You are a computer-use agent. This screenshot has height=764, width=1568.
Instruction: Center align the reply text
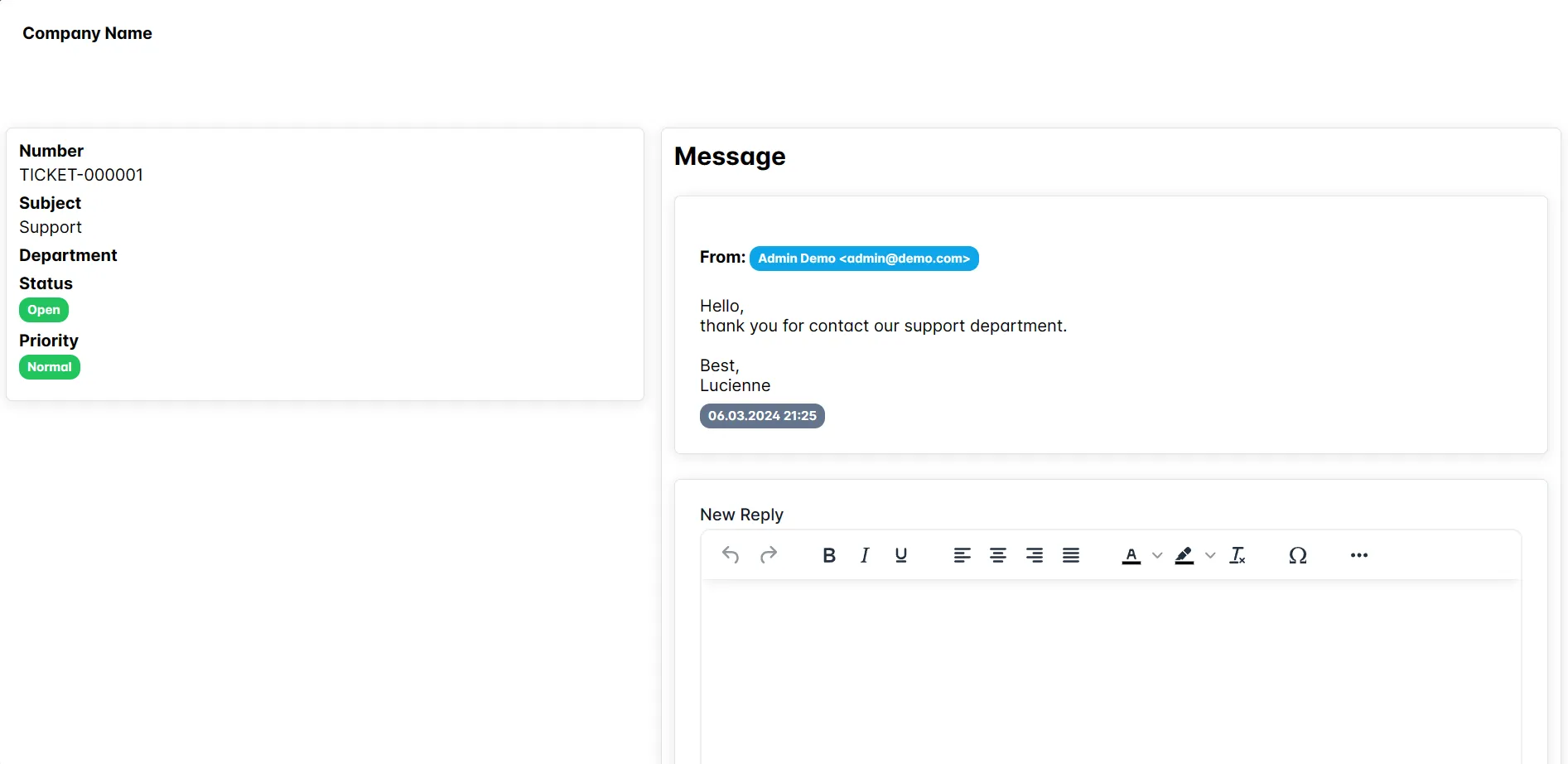point(998,555)
